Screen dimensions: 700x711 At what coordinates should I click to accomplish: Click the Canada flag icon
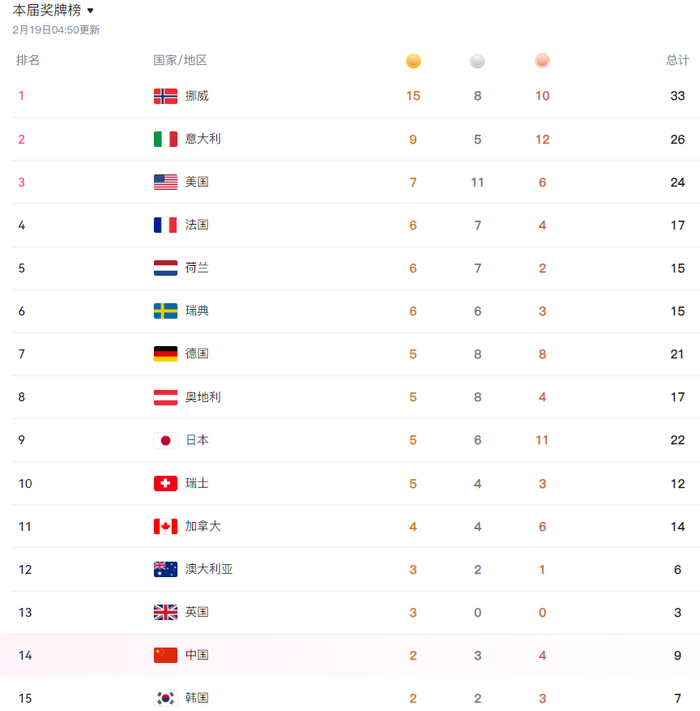pyautogui.click(x=165, y=526)
